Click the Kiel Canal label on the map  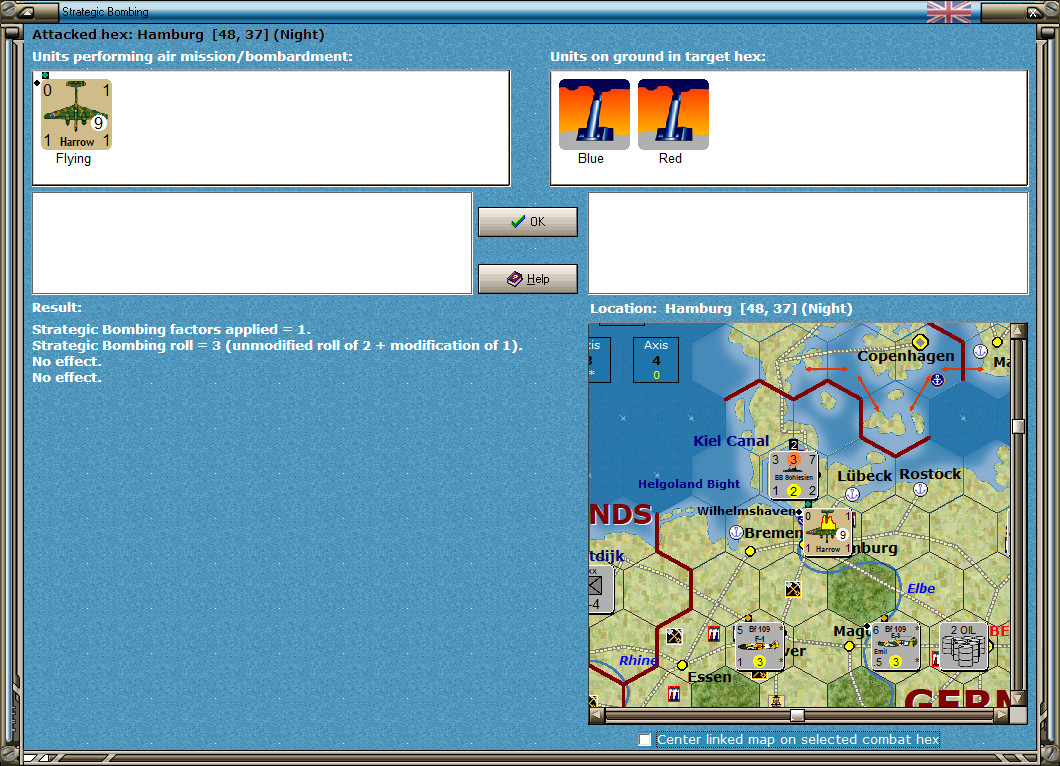pos(731,441)
